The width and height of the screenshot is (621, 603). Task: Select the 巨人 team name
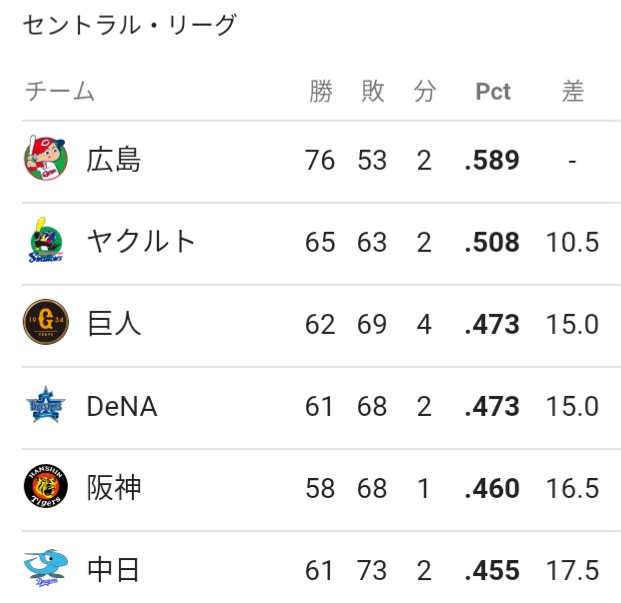114,323
